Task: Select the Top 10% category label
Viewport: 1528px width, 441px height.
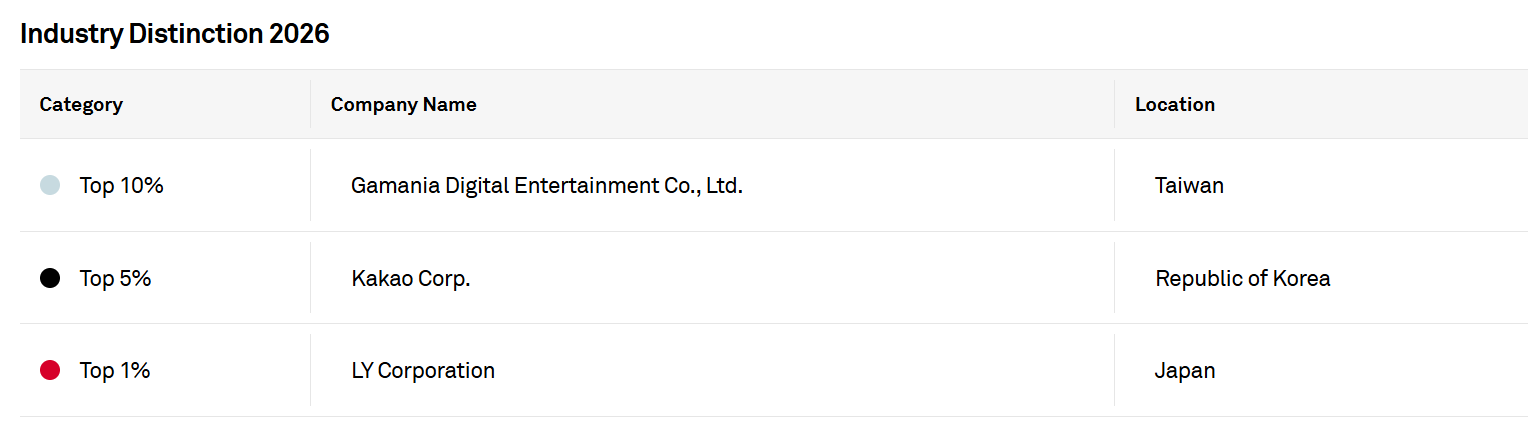Action: tap(121, 185)
